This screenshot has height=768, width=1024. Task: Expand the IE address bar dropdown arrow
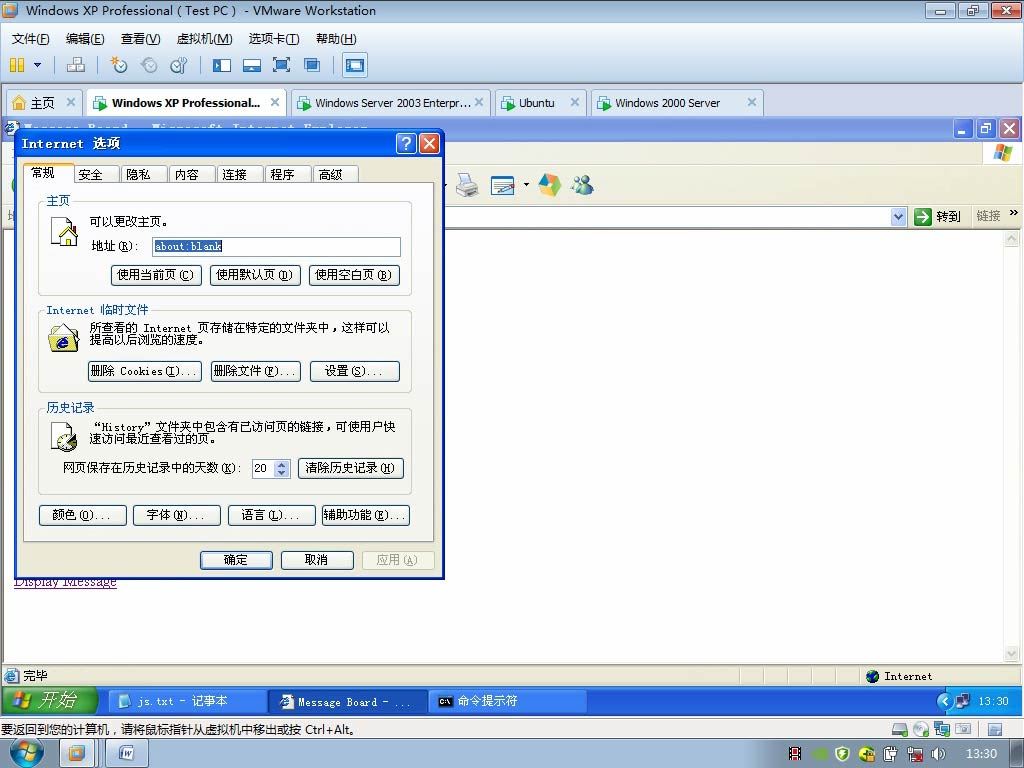(899, 216)
